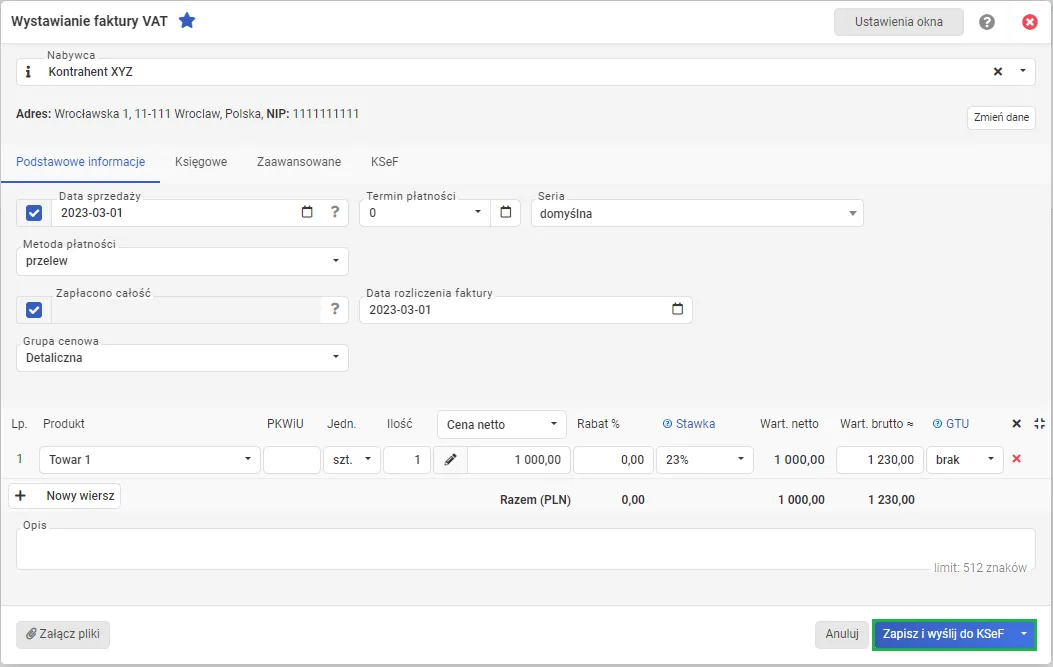The width and height of the screenshot is (1053, 667).
Task: Clear the selected Kontrahent XYZ buyer
Action: [x=997, y=72]
